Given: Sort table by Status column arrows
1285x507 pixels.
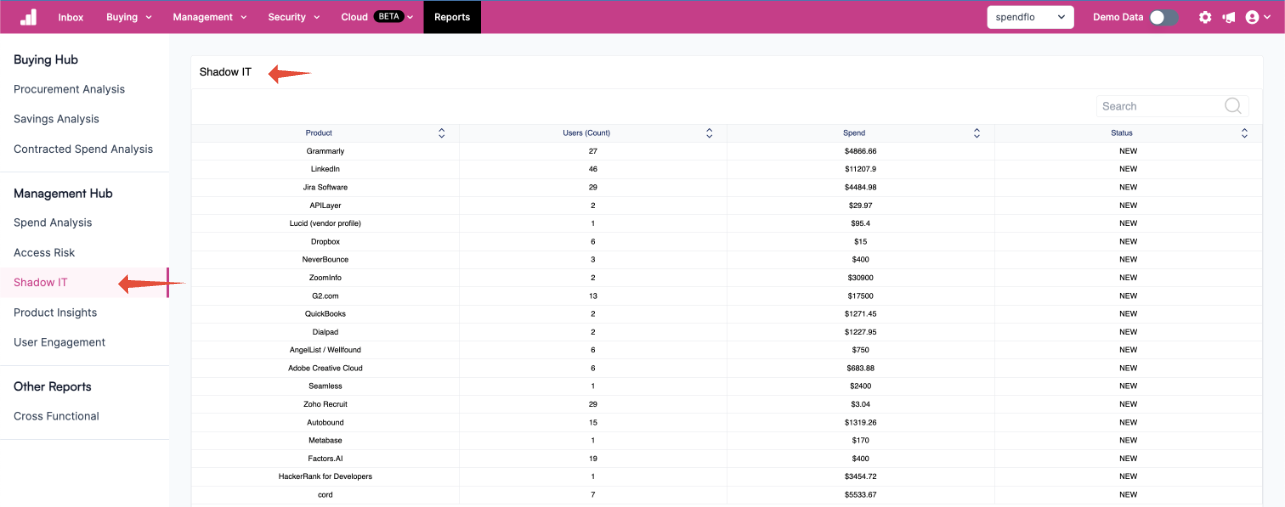Looking at the screenshot, I should (x=1245, y=133).
